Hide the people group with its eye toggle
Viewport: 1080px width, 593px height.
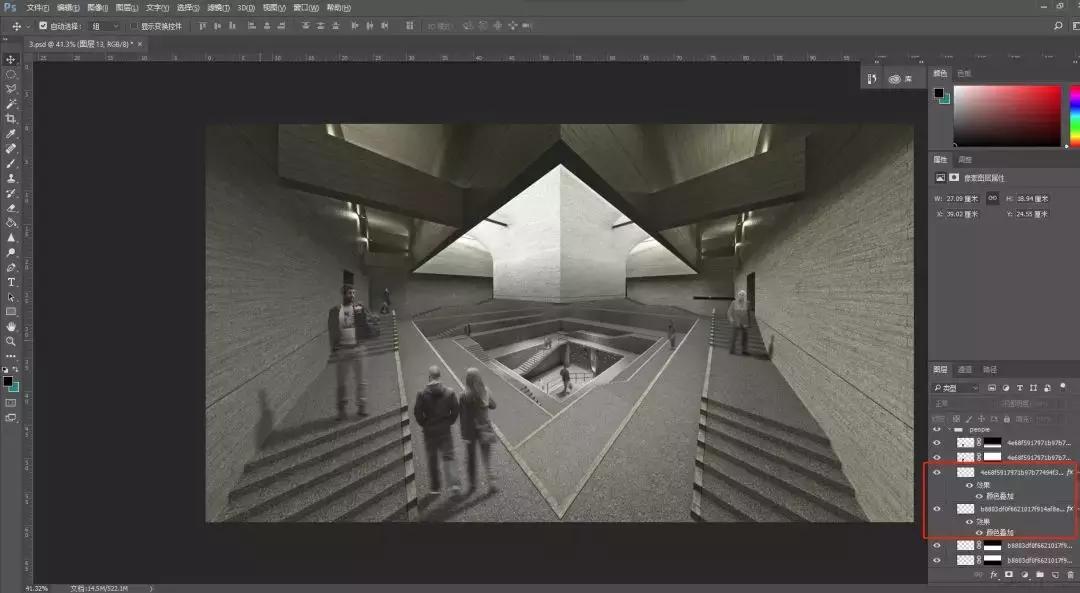click(x=936, y=428)
